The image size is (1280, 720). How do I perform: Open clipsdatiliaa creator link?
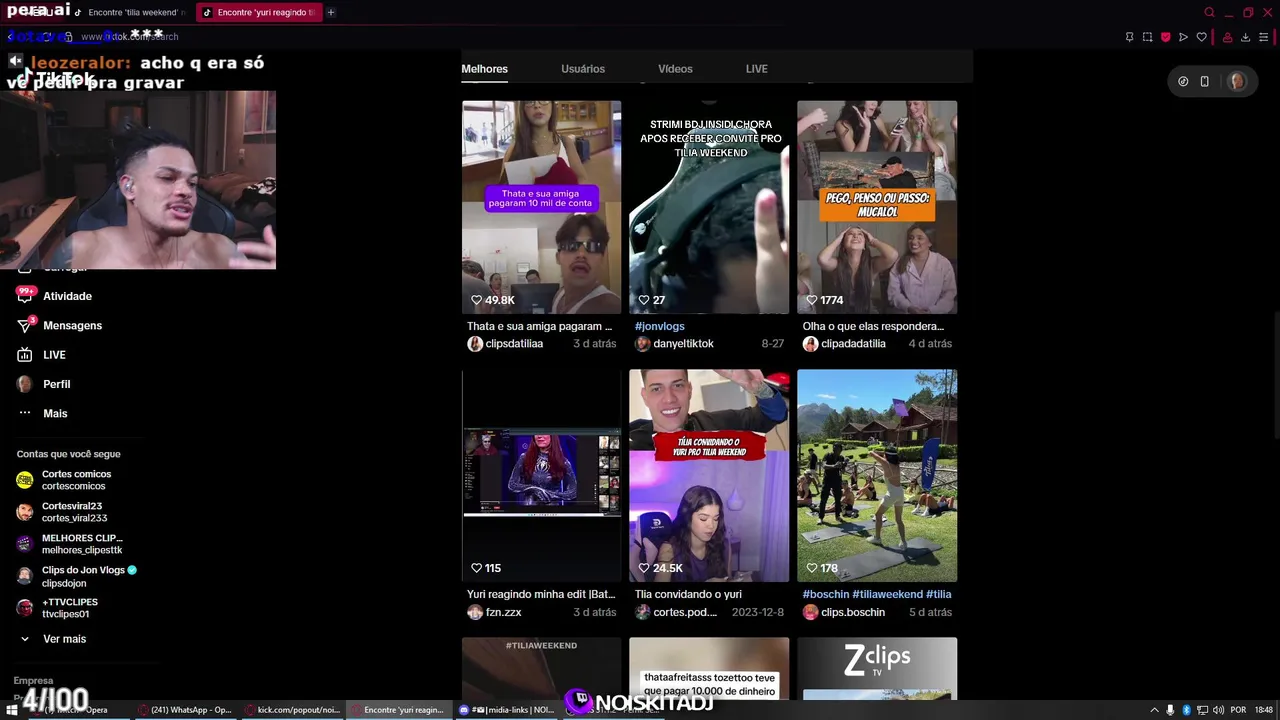pyautogui.click(x=514, y=344)
